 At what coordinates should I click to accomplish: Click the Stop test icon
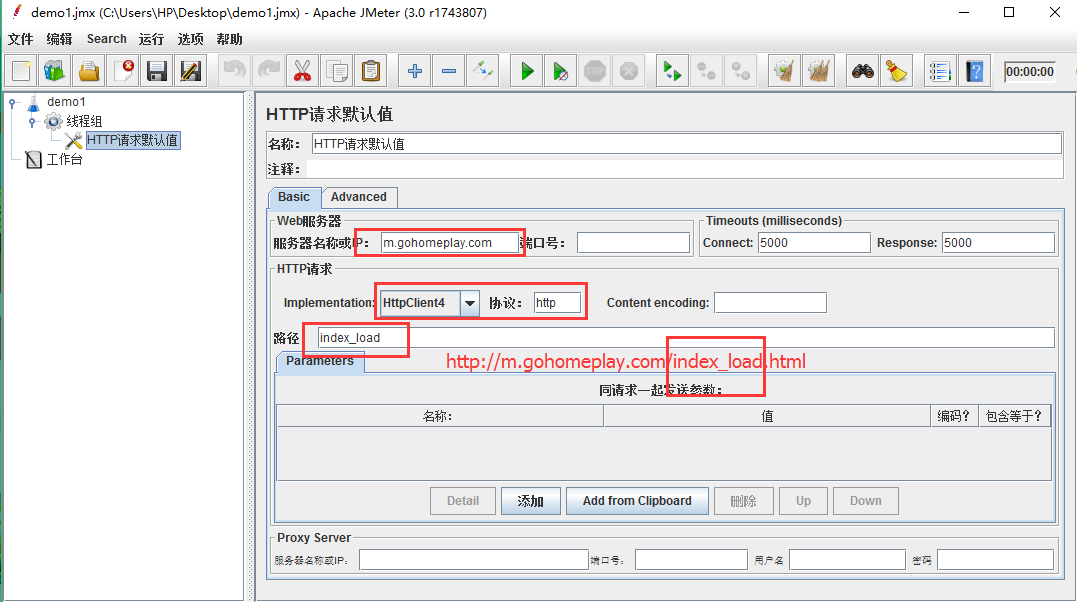pos(595,71)
